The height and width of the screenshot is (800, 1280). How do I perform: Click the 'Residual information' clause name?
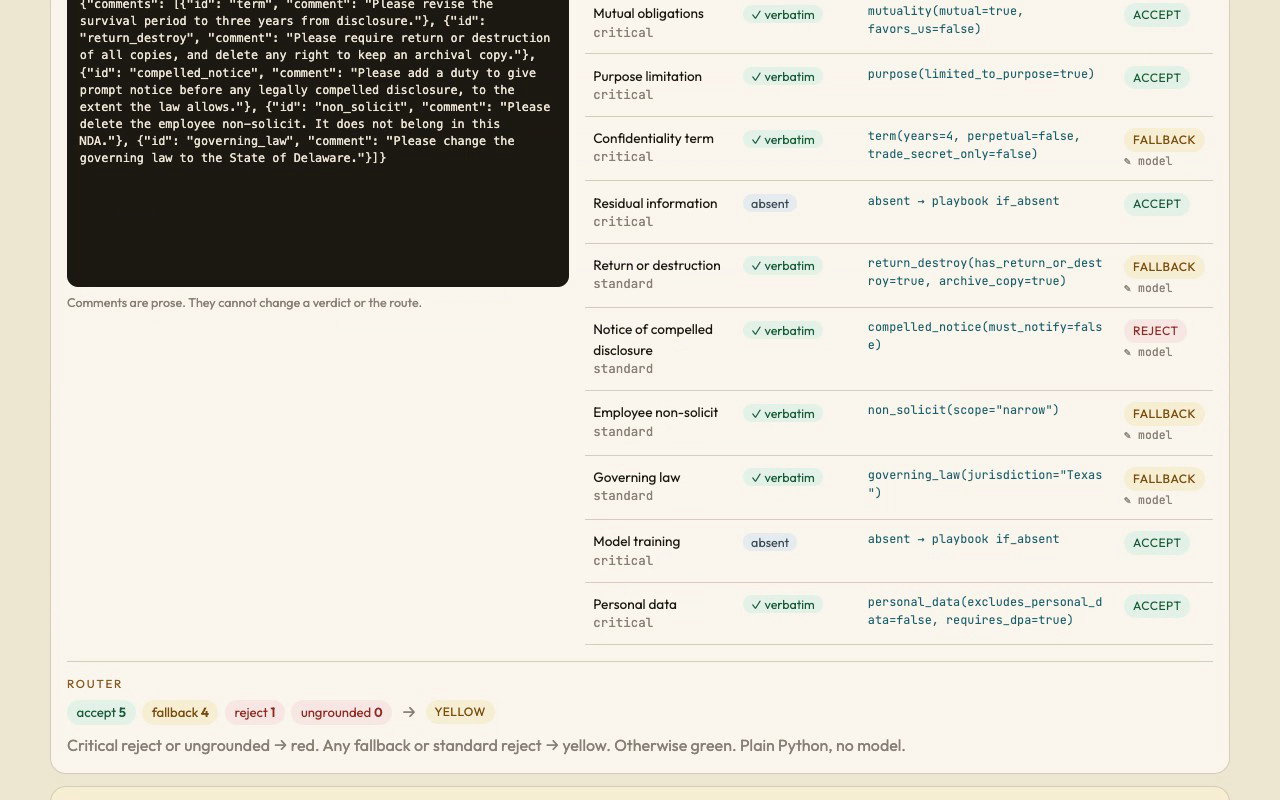tap(655, 204)
